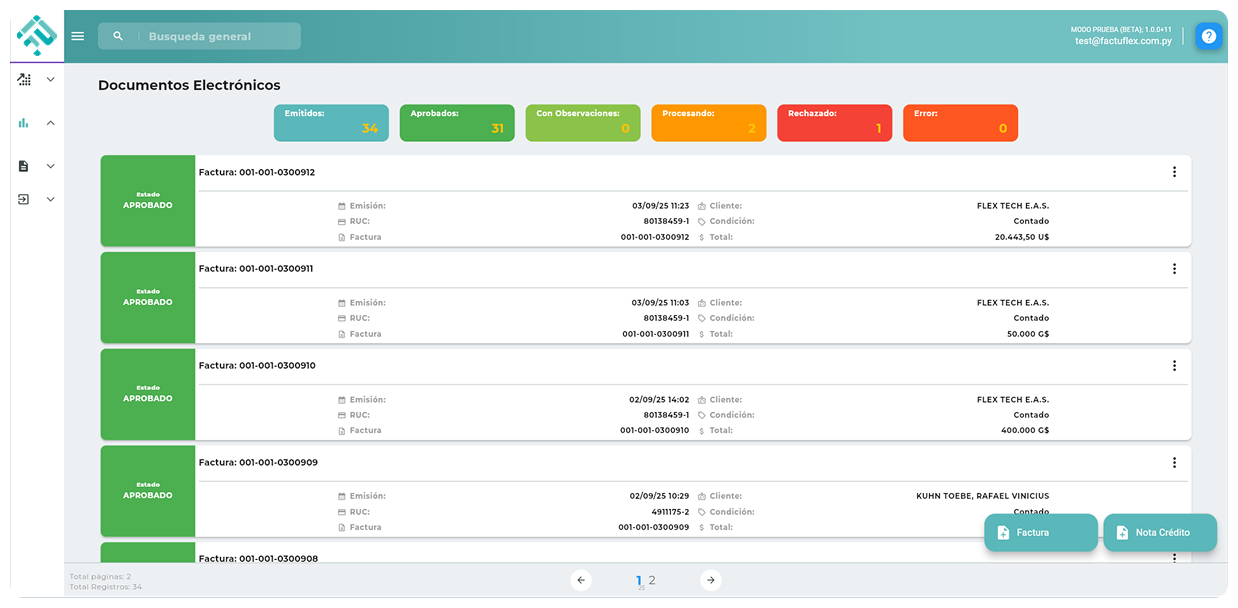The width and height of the screenshot is (1238, 608).
Task: Expand the first sidebar dashboard section
Action: click(x=51, y=79)
